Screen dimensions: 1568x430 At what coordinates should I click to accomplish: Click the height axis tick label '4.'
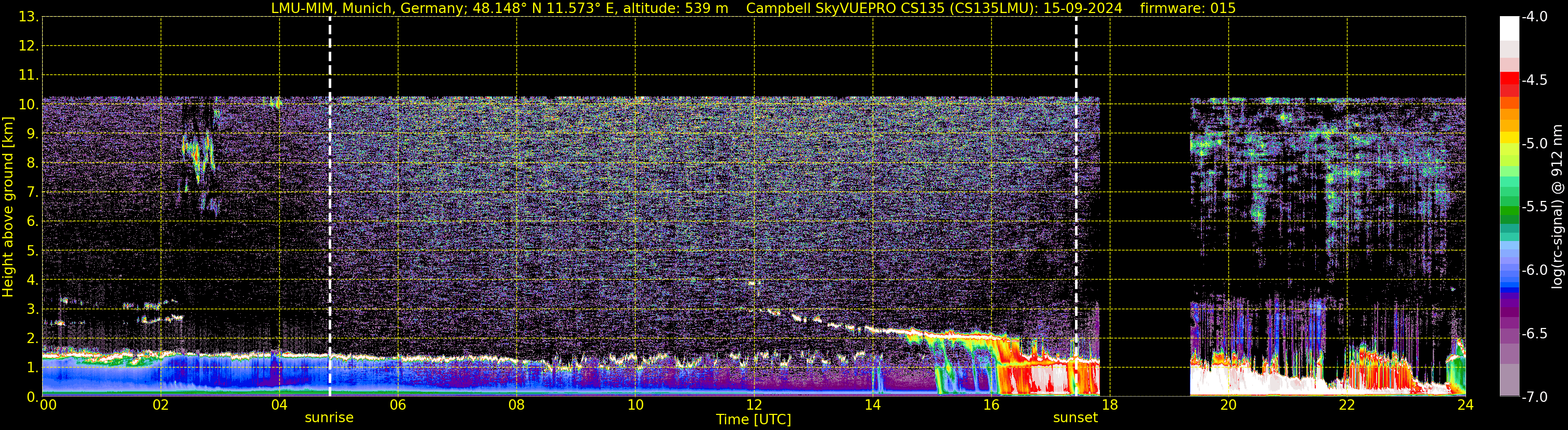[32, 280]
